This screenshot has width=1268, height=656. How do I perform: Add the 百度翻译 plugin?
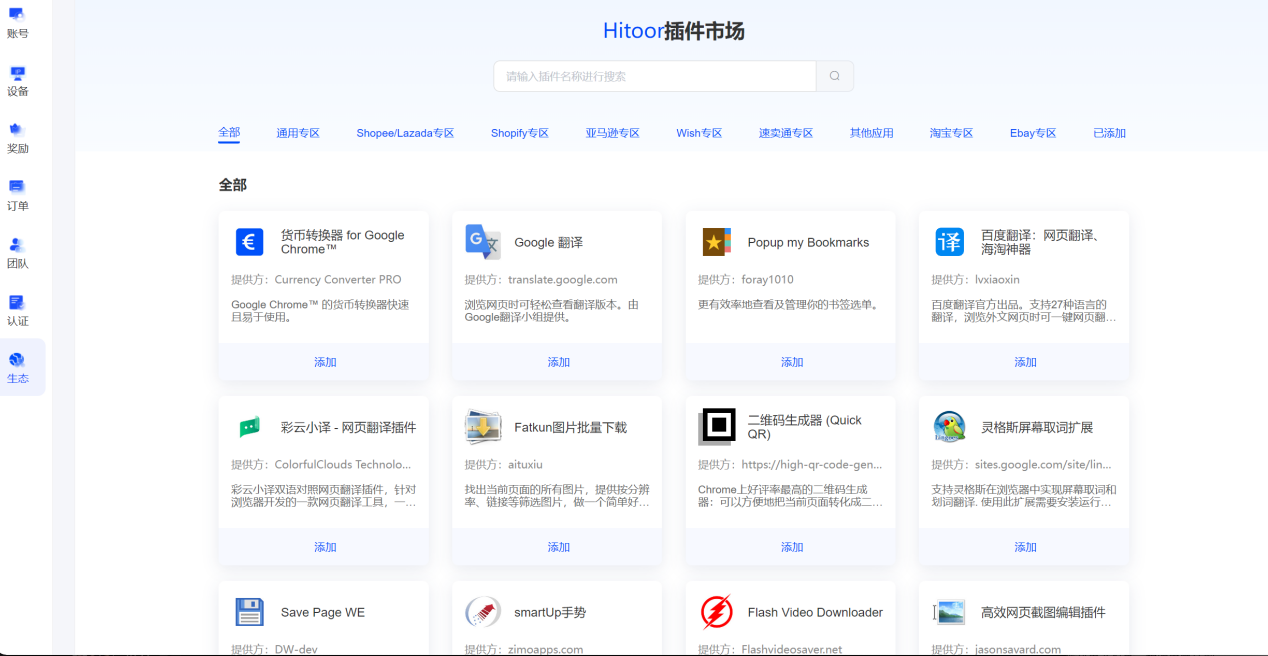1025,362
